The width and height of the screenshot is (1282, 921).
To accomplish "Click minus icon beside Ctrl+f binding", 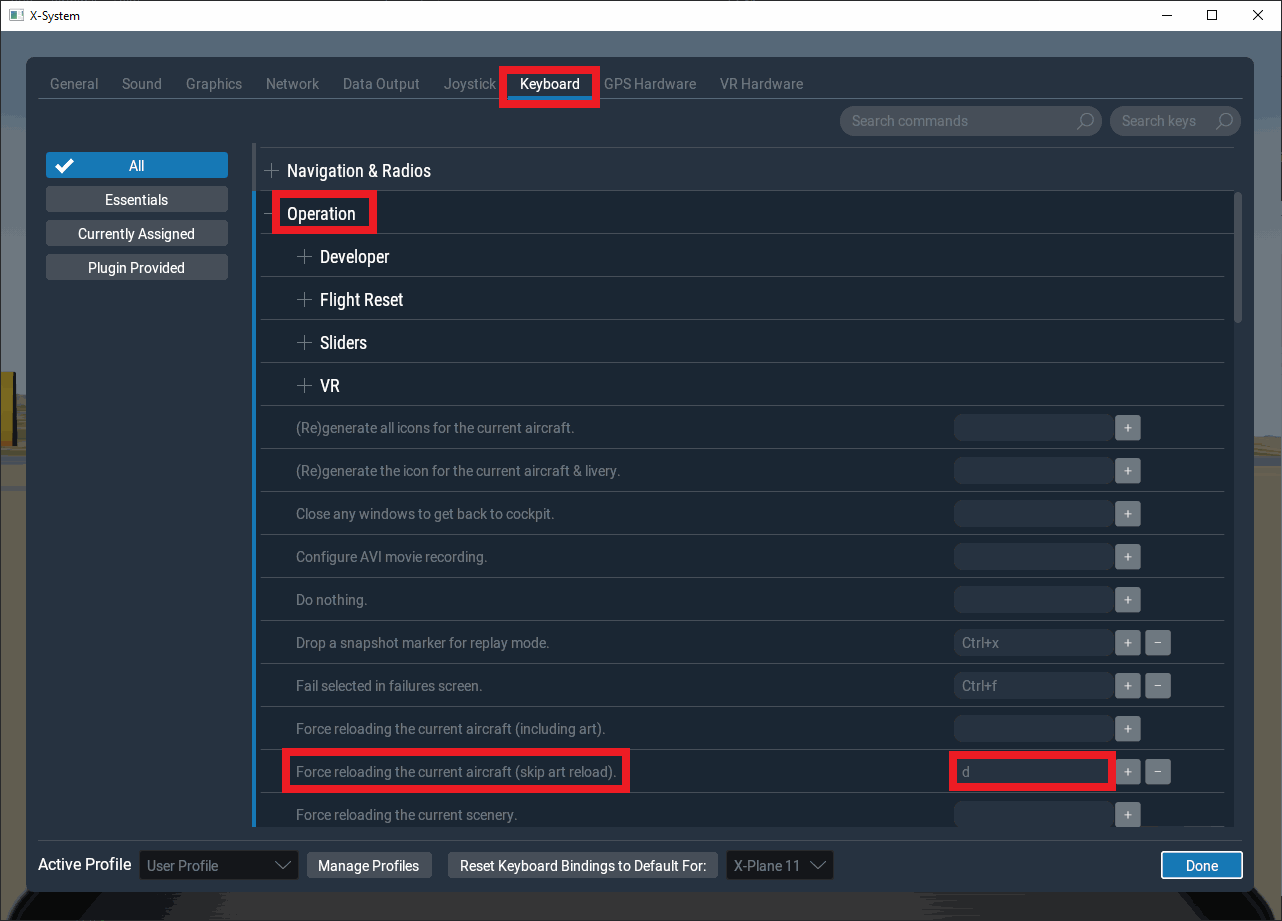I will coord(1157,686).
